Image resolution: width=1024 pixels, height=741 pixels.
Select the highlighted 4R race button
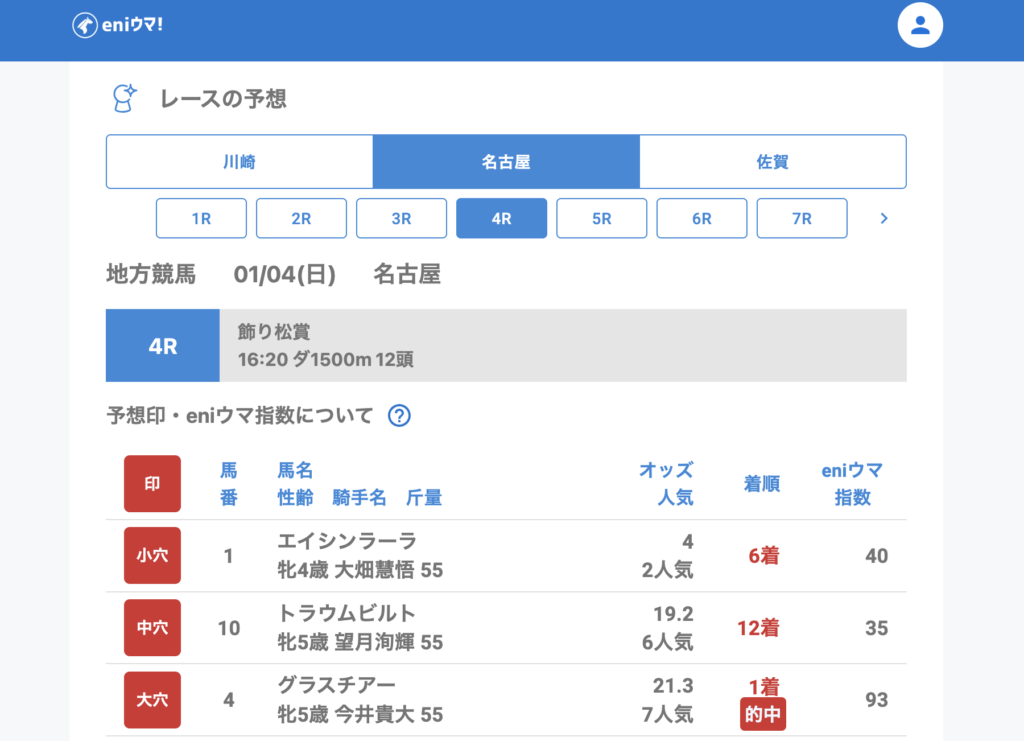501,218
